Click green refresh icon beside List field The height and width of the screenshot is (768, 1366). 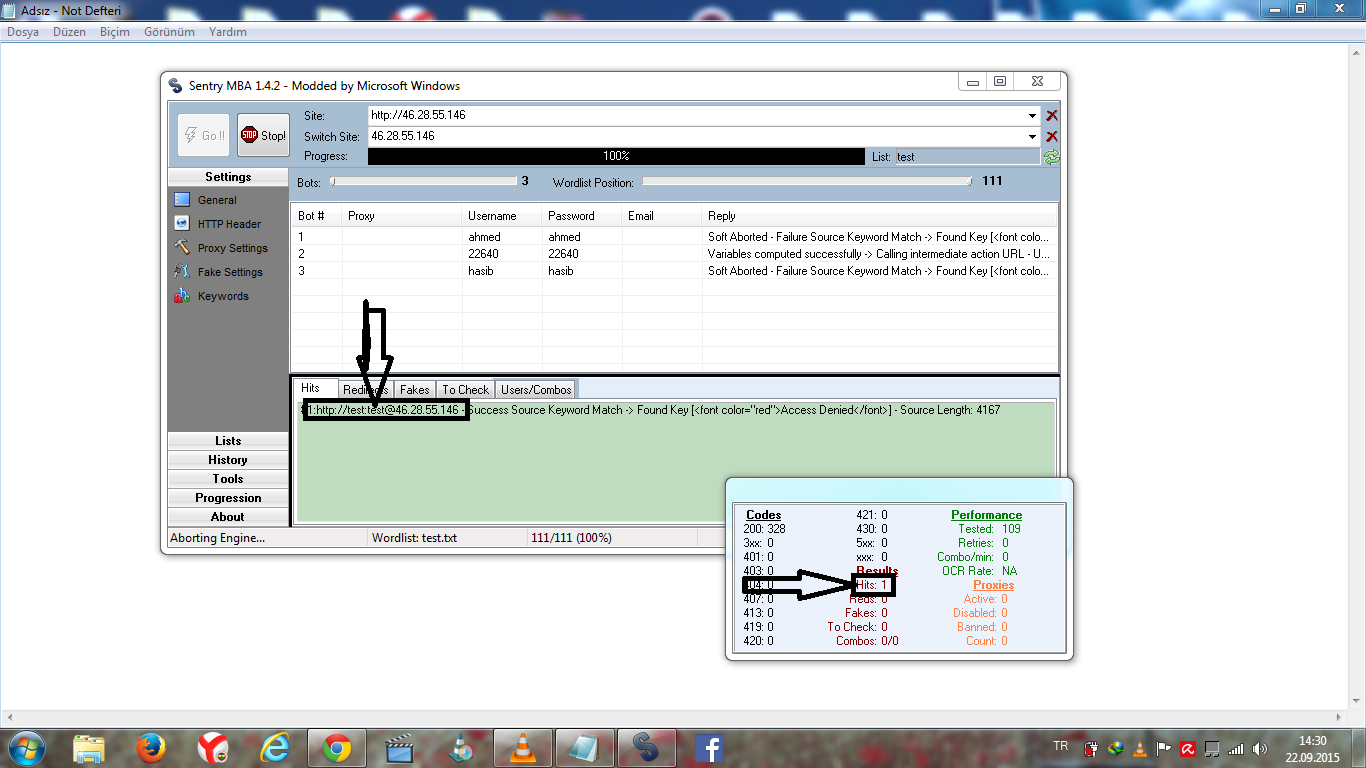pos(1051,157)
